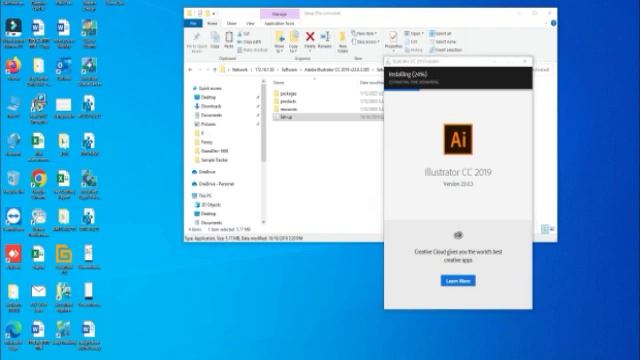Viewport: 640px width, 360px height.
Task: Click the Learn More button in installer
Action: (x=458, y=281)
